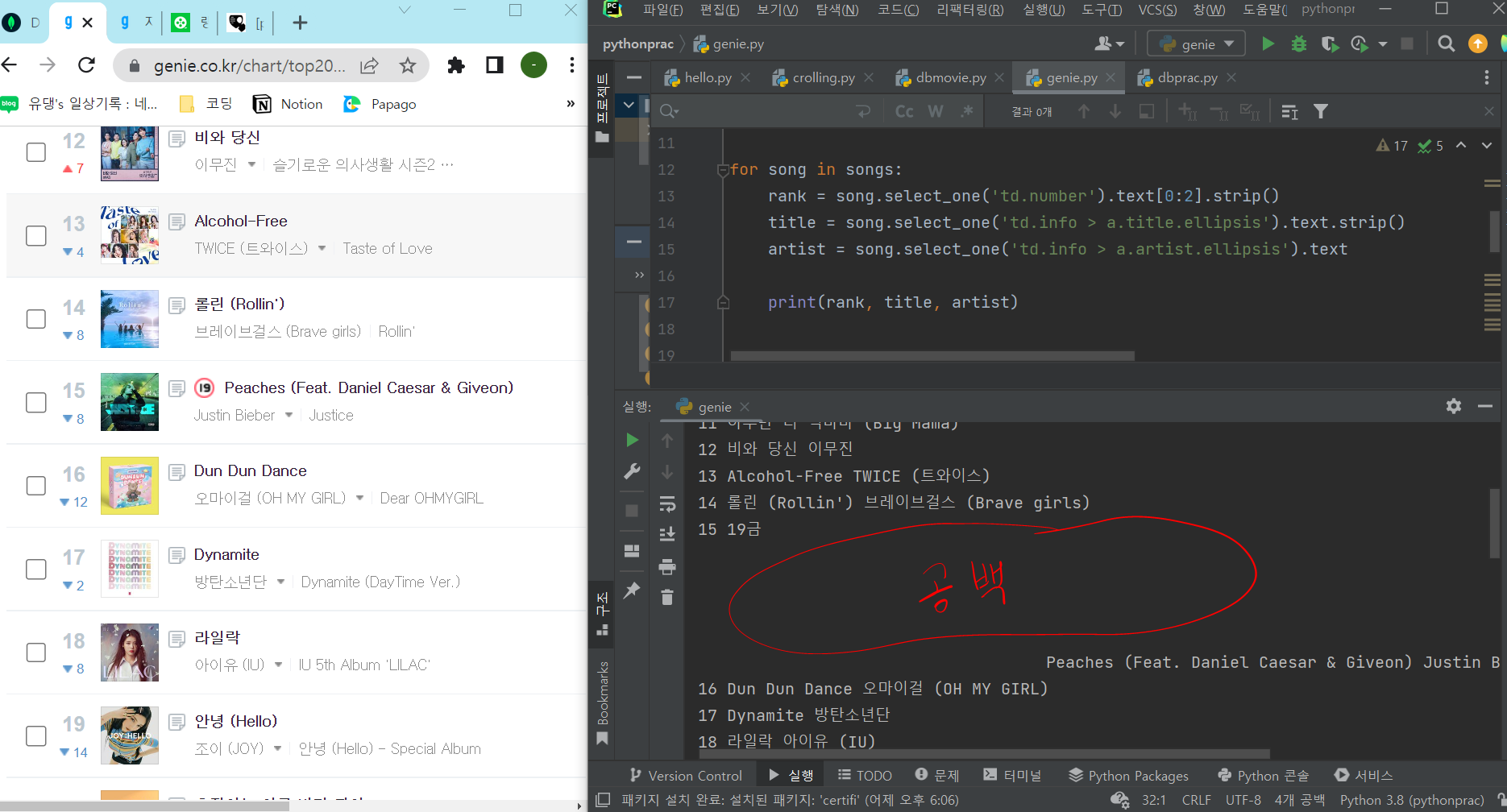This screenshot has height=812, width=1507.
Task: Print the Run console output
Action: 667,567
